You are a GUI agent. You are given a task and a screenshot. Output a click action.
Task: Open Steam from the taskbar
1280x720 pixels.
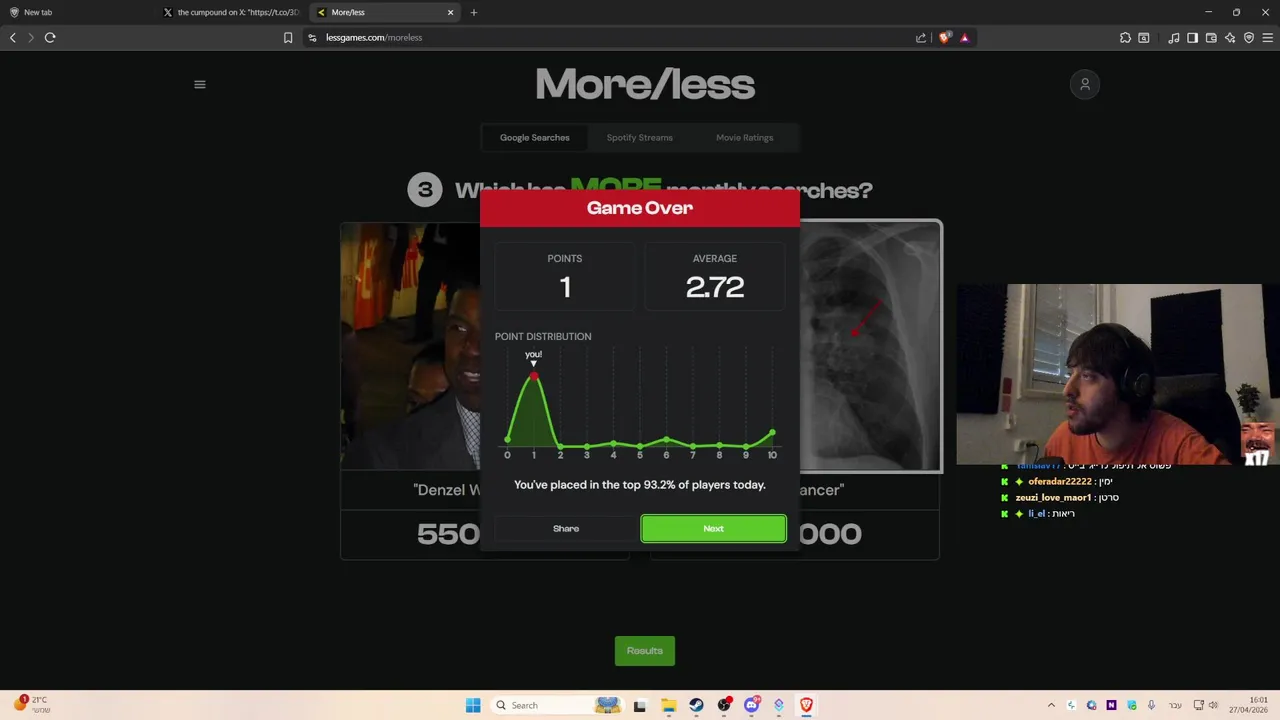pos(696,705)
